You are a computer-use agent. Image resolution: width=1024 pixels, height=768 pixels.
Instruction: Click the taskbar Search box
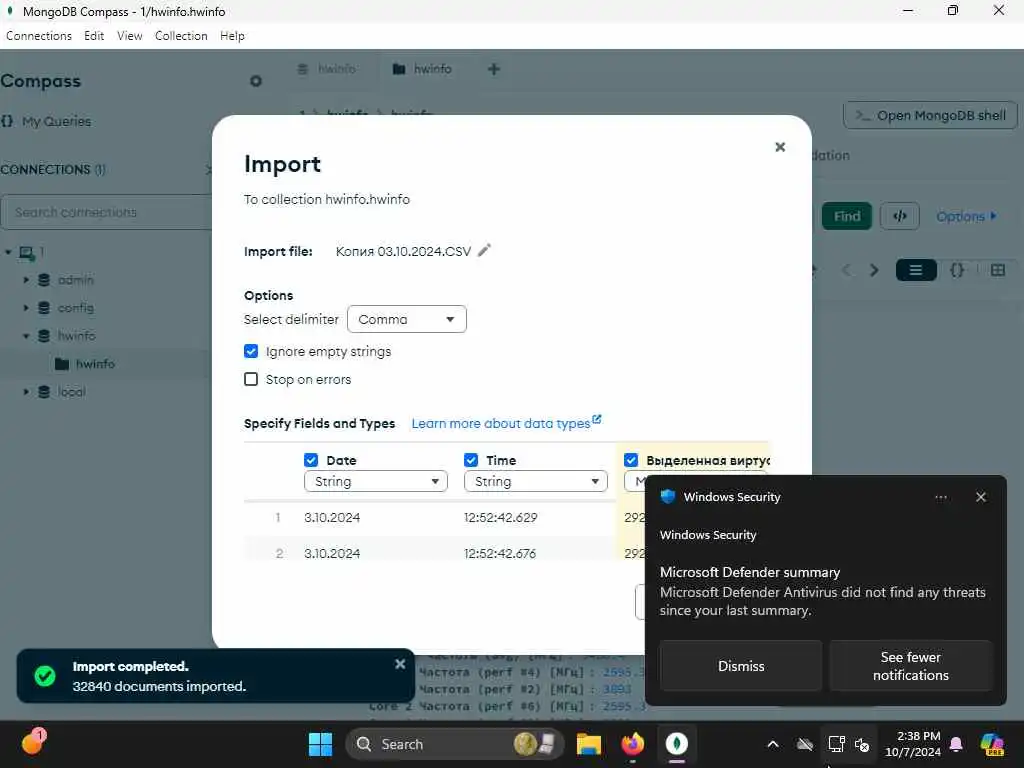coord(455,744)
